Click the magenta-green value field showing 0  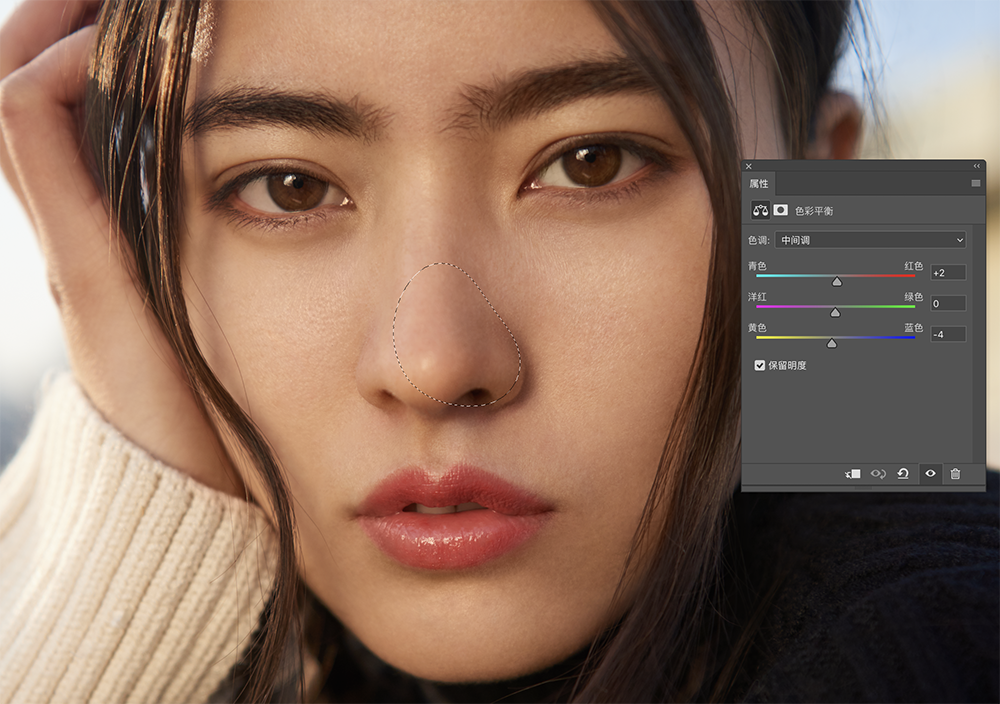pyautogui.click(x=948, y=304)
